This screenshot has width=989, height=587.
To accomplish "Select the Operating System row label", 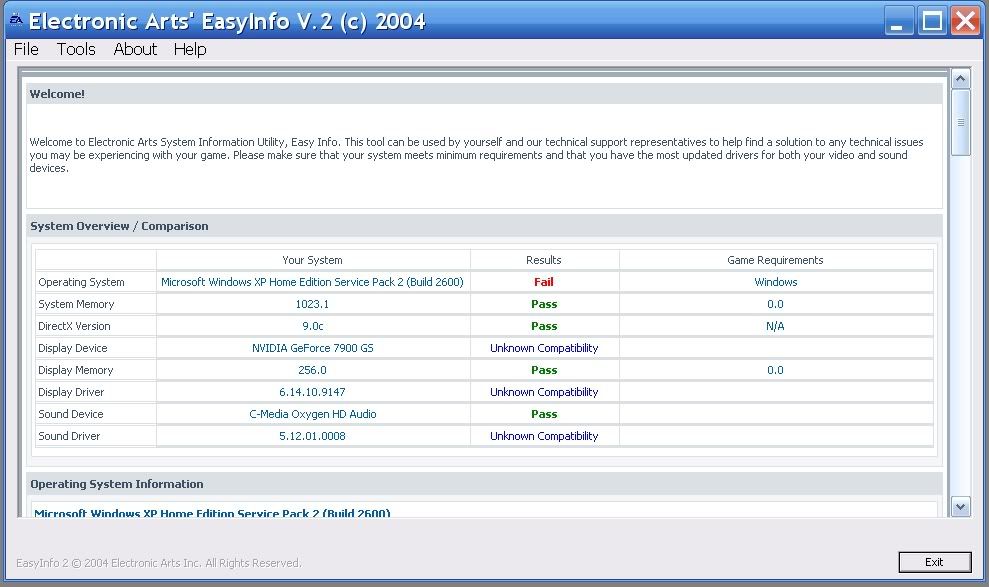I will pos(81,282).
